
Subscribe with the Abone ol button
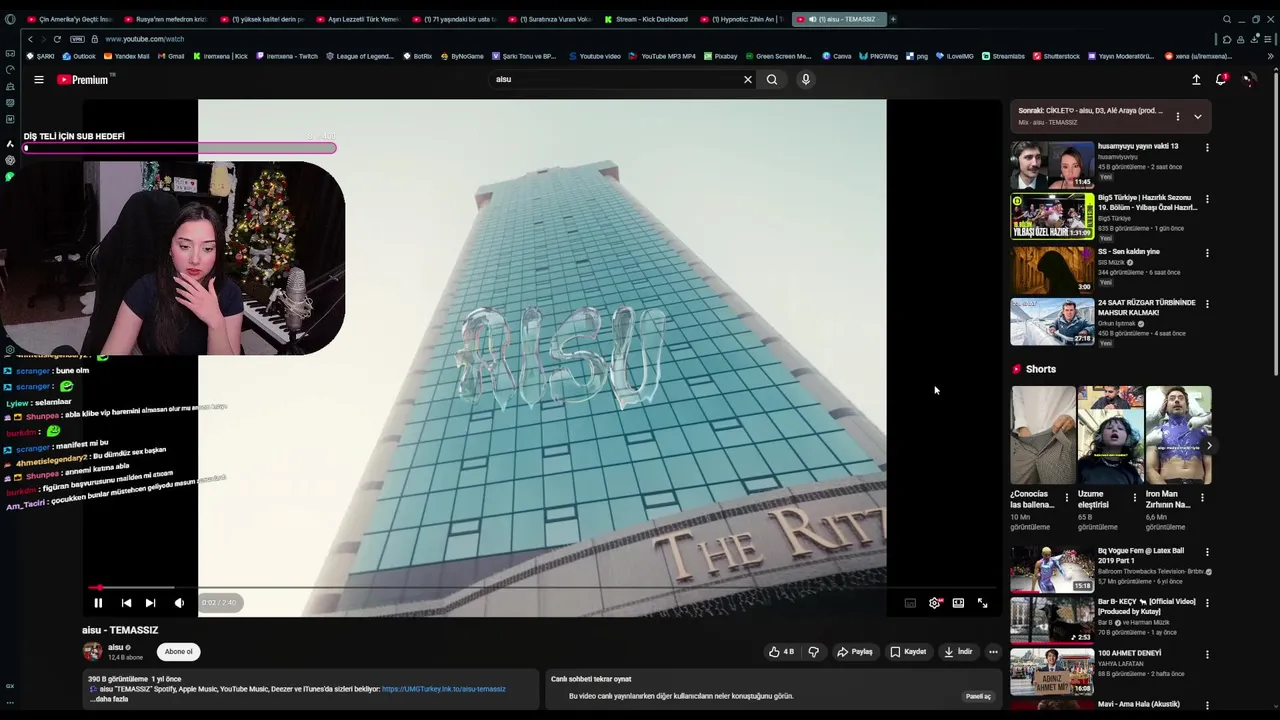point(179,652)
